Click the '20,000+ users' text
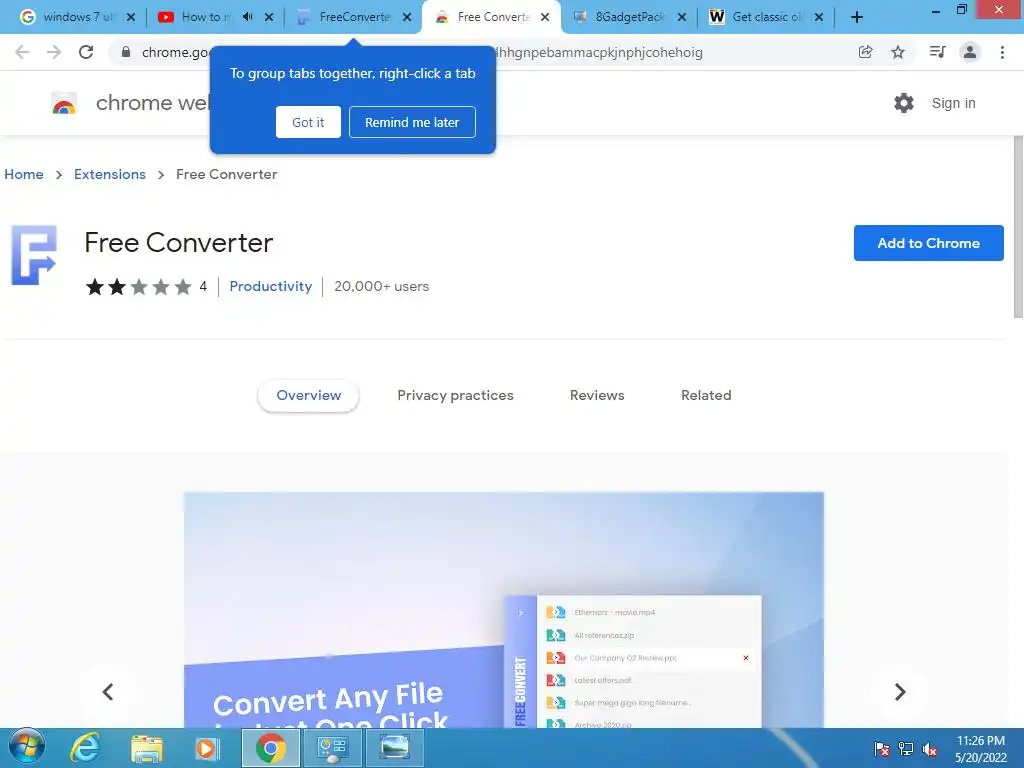Screen dimensions: 1024x768 [381, 286]
